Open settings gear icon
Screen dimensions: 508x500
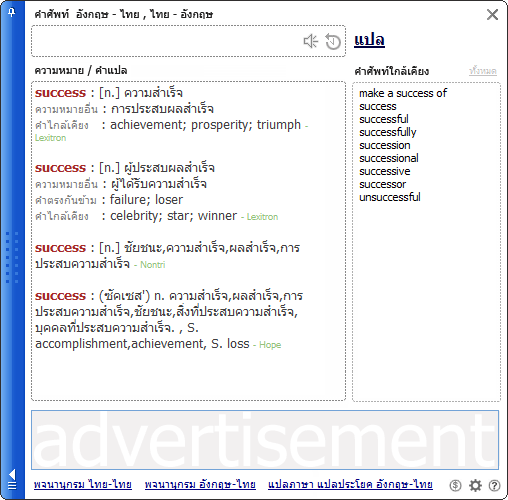tap(475, 486)
